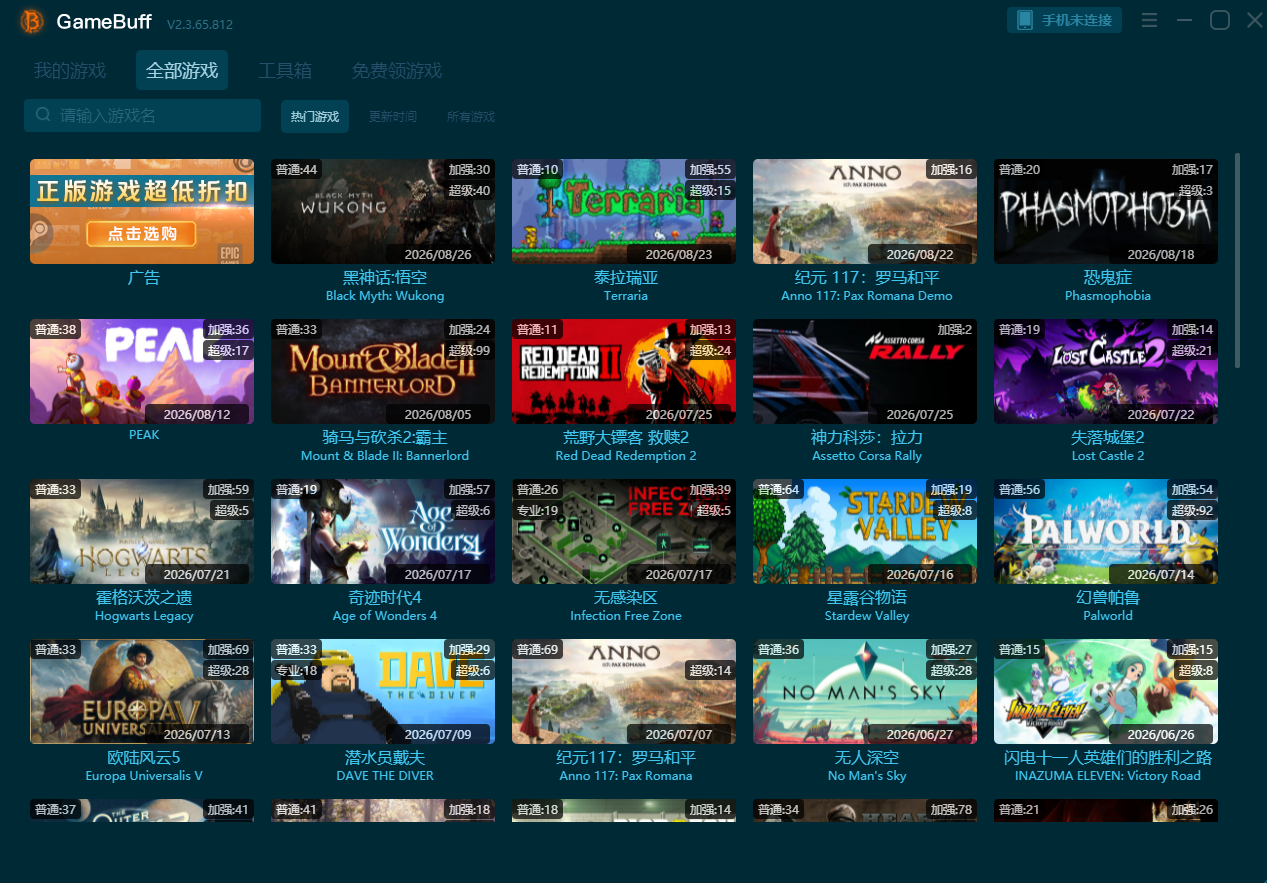The width and height of the screenshot is (1267, 883).
Task: Open the hamburger menu icon
Action: point(1150,20)
